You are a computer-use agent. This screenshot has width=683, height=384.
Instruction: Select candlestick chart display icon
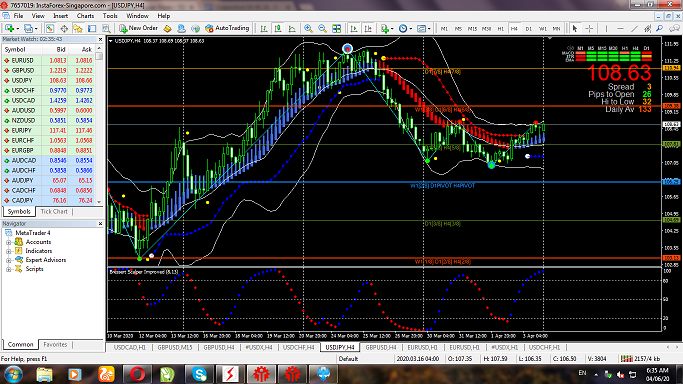(x=278, y=28)
